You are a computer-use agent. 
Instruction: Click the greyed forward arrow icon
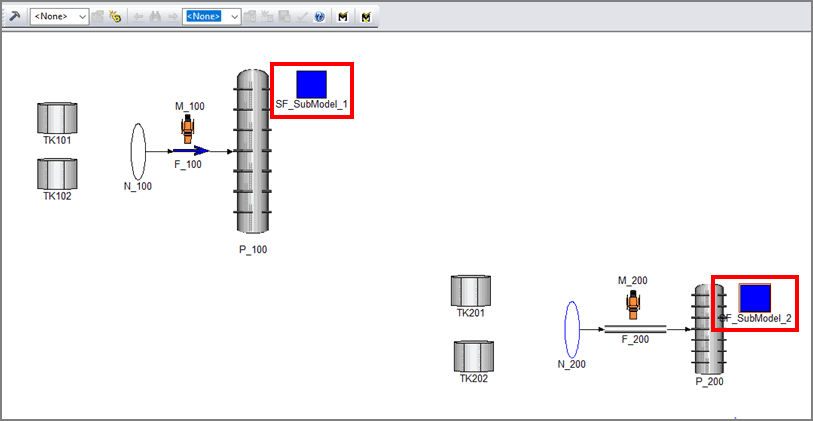[173, 17]
